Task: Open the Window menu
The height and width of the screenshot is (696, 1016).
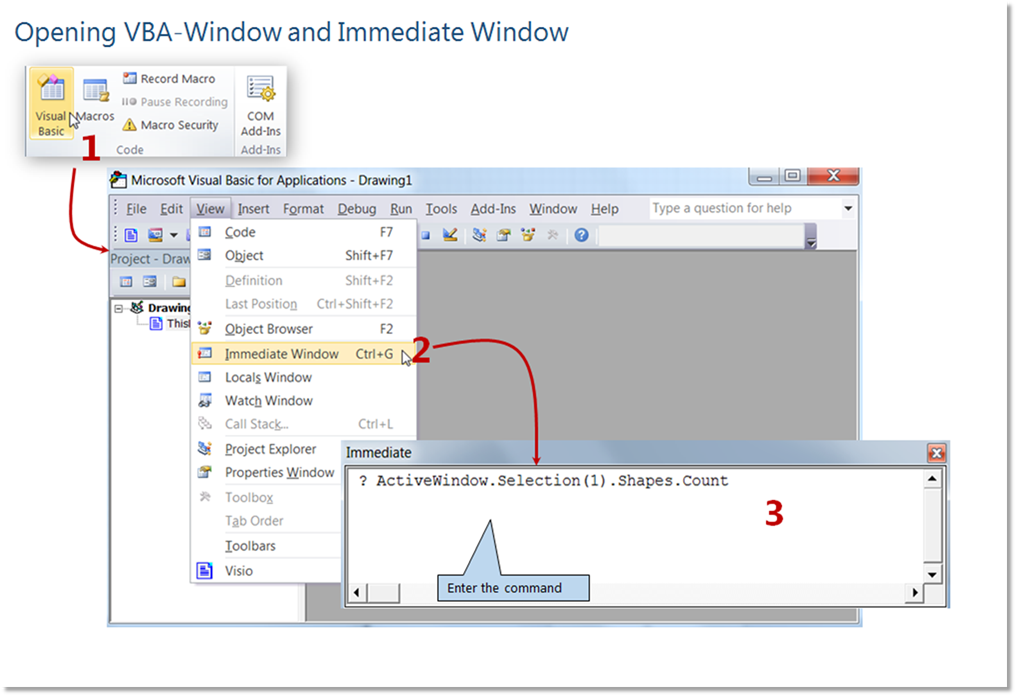Action: tap(553, 209)
